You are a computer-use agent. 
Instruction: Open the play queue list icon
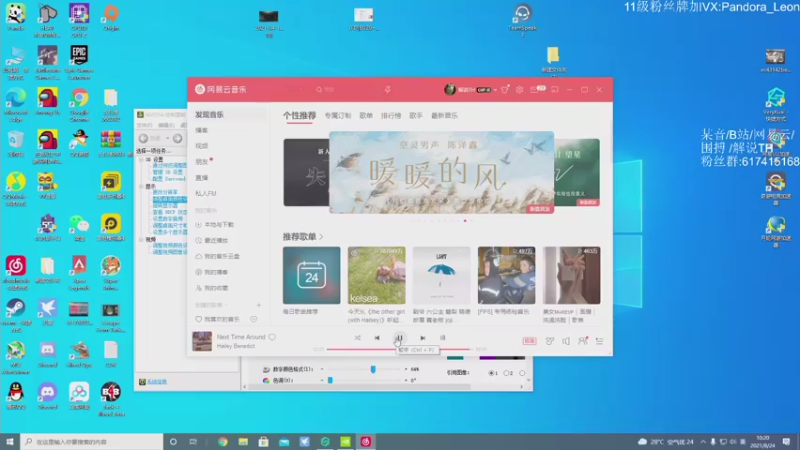tap(599, 341)
